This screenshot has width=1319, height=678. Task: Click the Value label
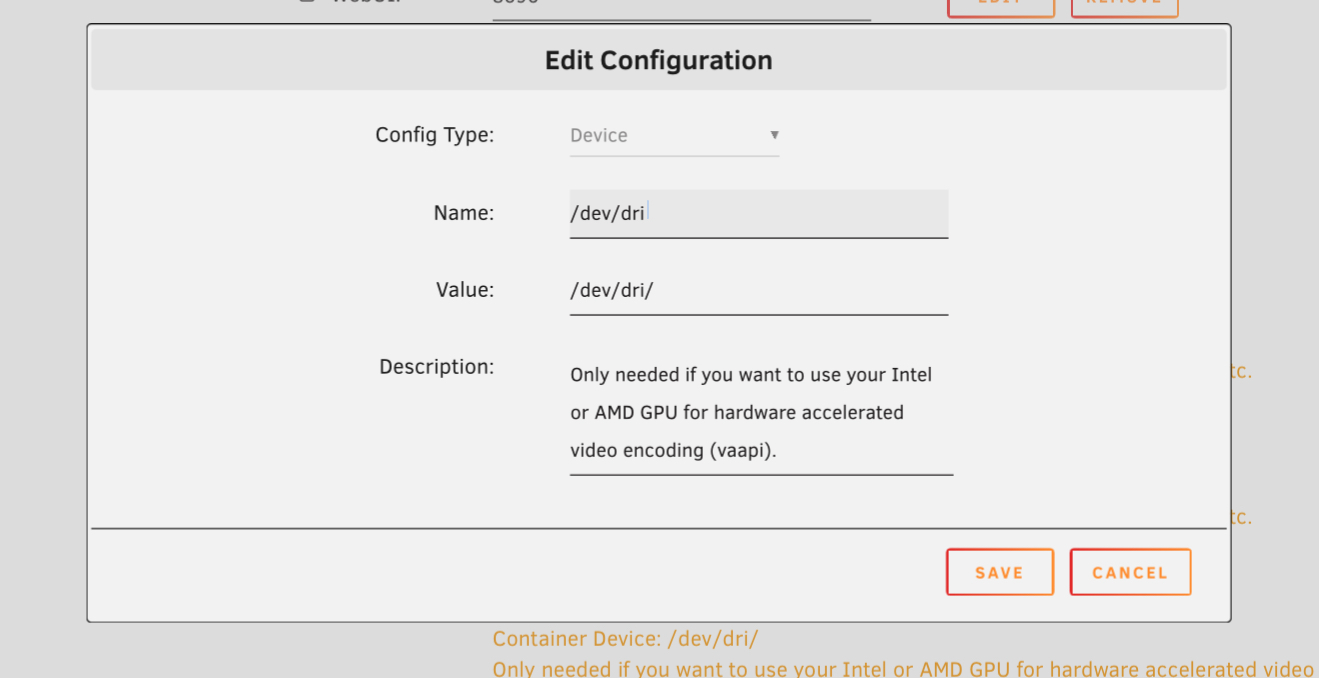(x=464, y=290)
